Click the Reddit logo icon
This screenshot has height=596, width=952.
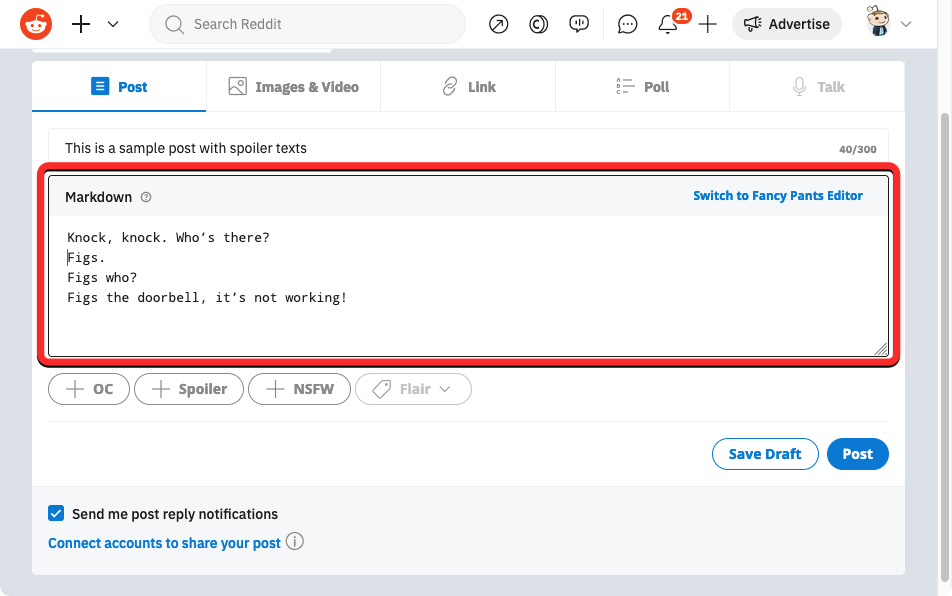click(37, 24)
